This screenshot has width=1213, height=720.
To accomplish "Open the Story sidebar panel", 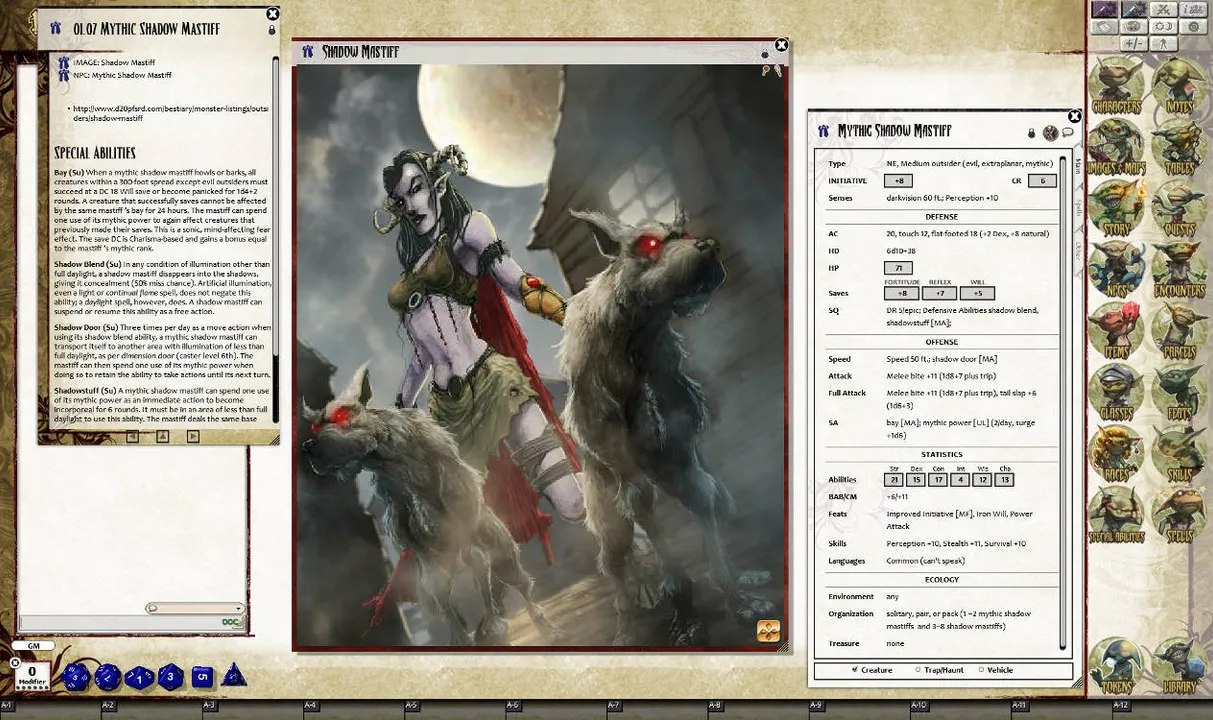I will 1117,209.
